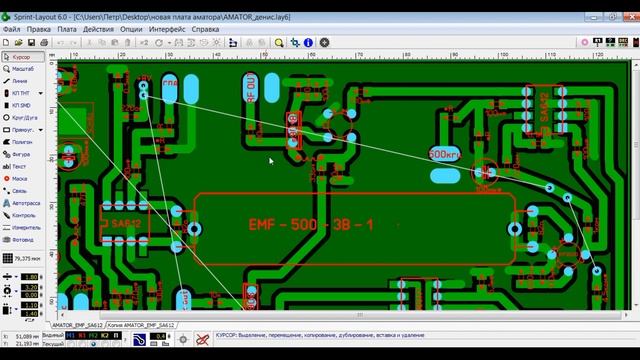Open SMD pad size presets dropdown

click(x=16, y=309)
